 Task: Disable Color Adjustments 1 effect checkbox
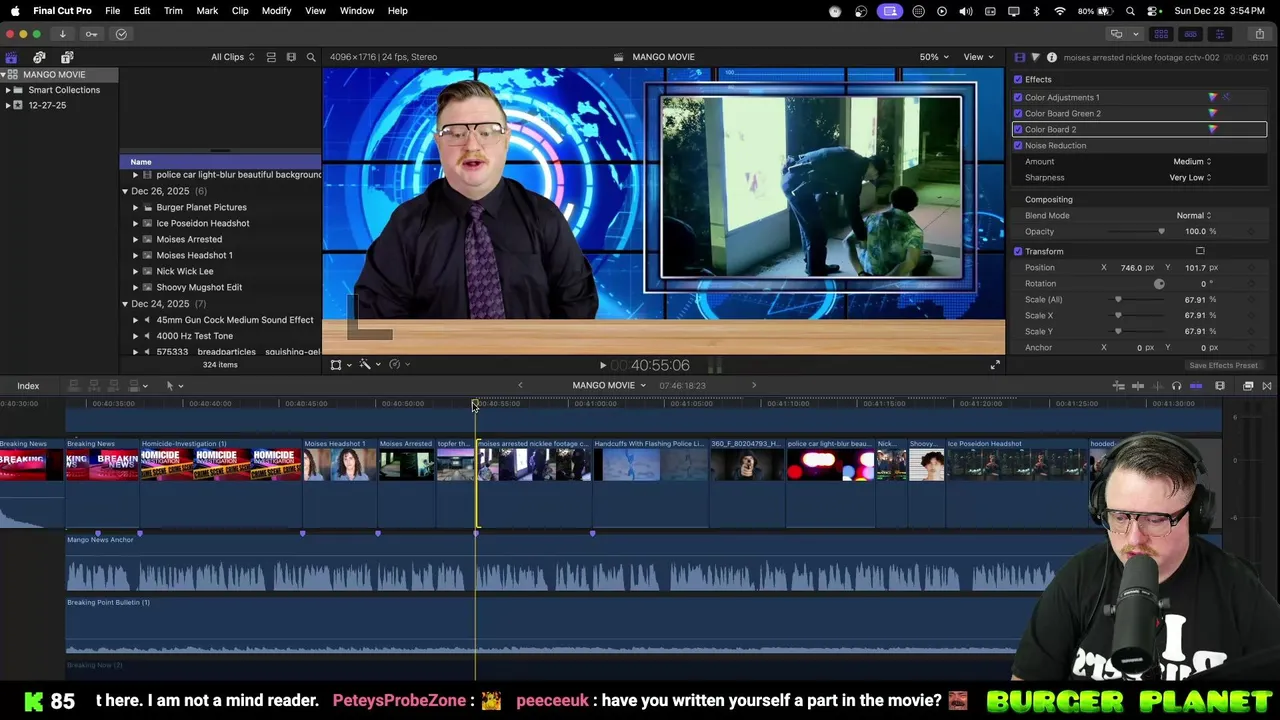click(x=1018, y=97)
